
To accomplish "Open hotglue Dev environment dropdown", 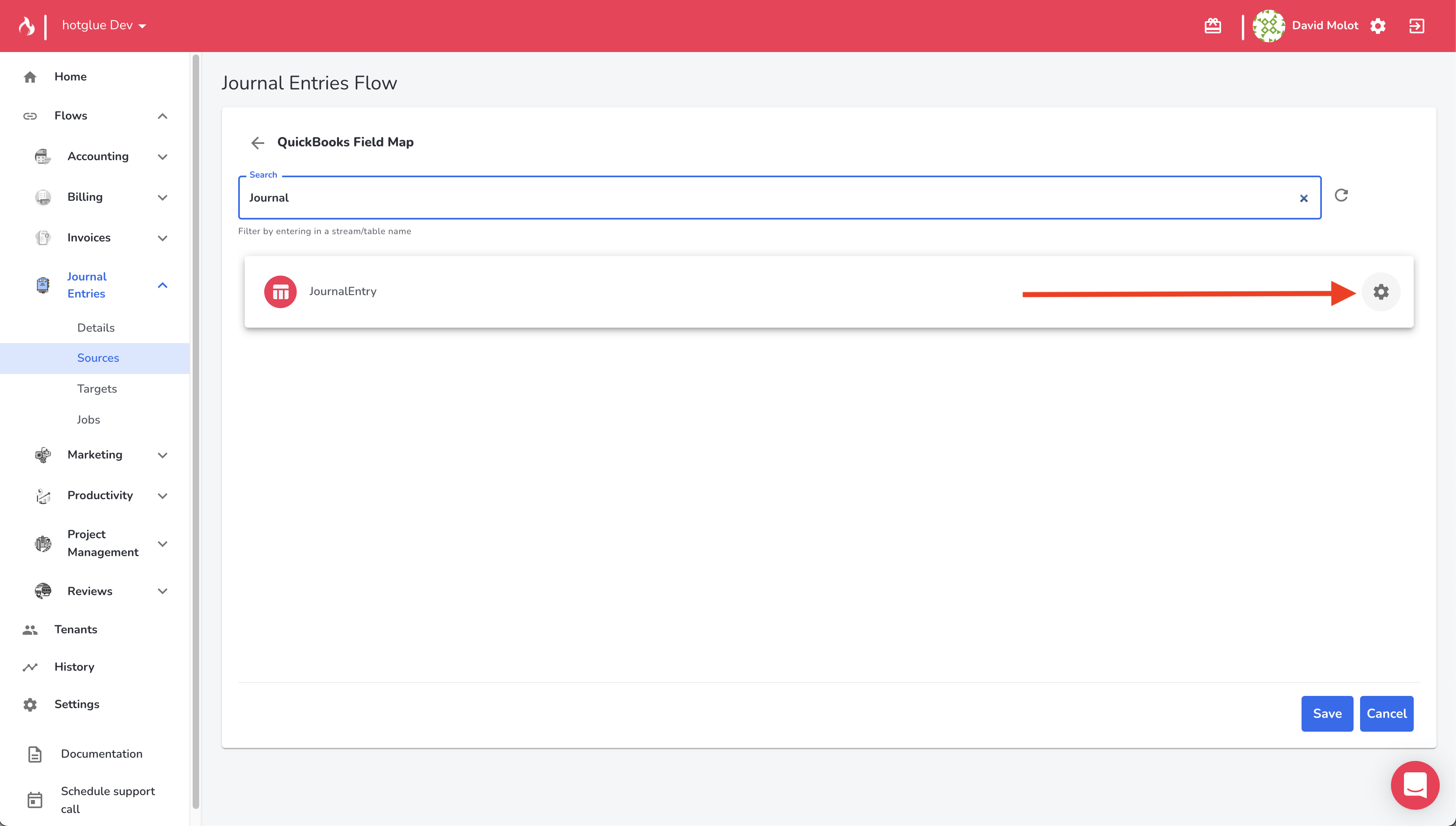I will (104, 26).
